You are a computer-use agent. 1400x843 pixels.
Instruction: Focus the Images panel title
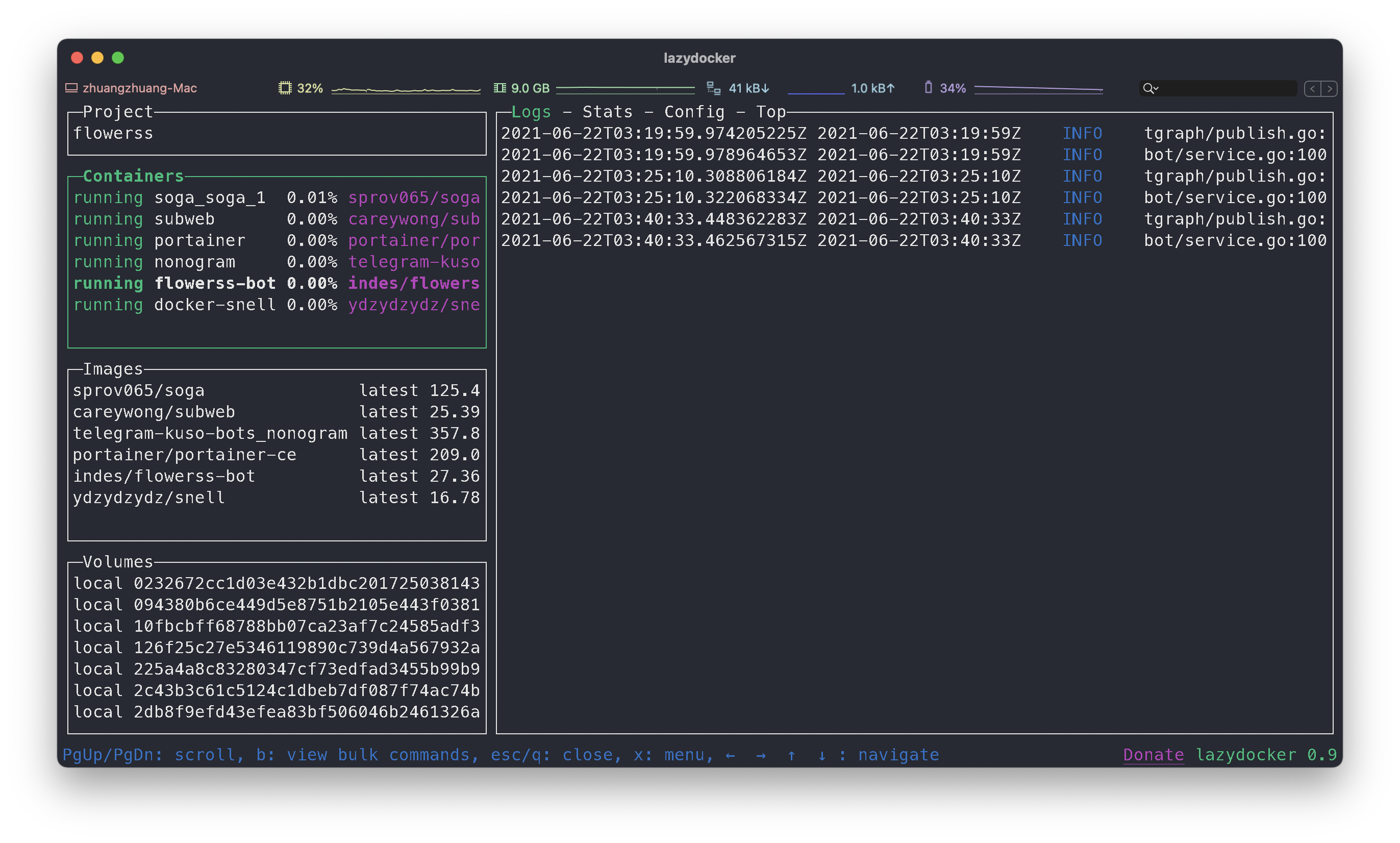[x=113, y=369]
